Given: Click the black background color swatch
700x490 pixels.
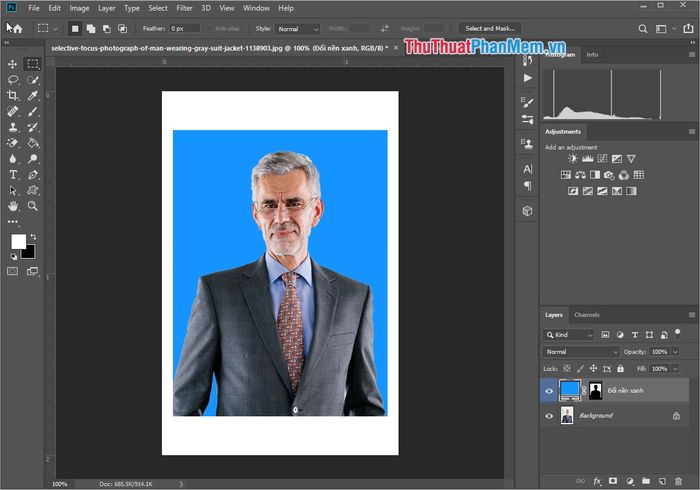Looking at the screenshot, I should pos(29,253).
